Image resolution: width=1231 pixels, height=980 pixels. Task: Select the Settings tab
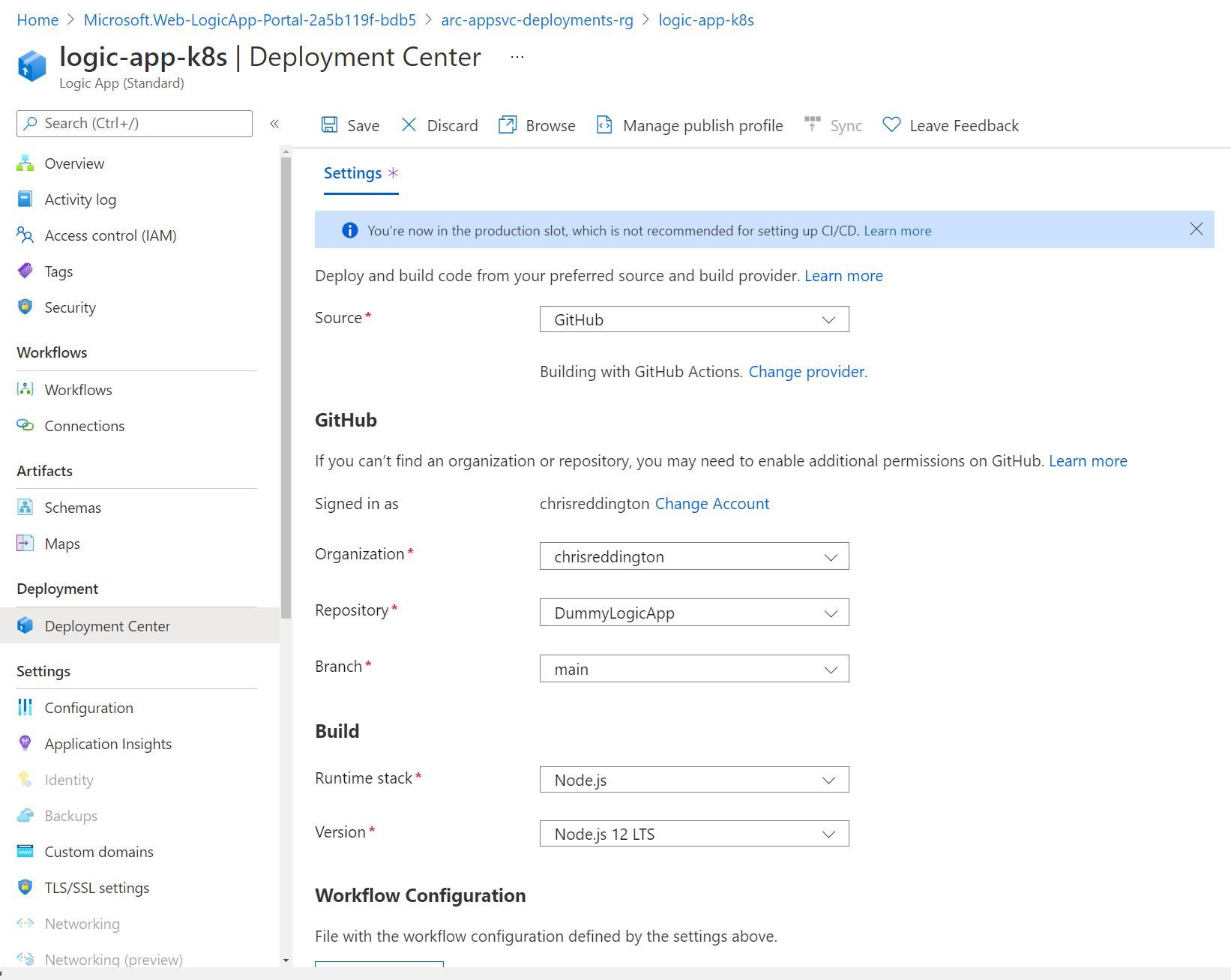pyautogui.click(x=361, y=173)
